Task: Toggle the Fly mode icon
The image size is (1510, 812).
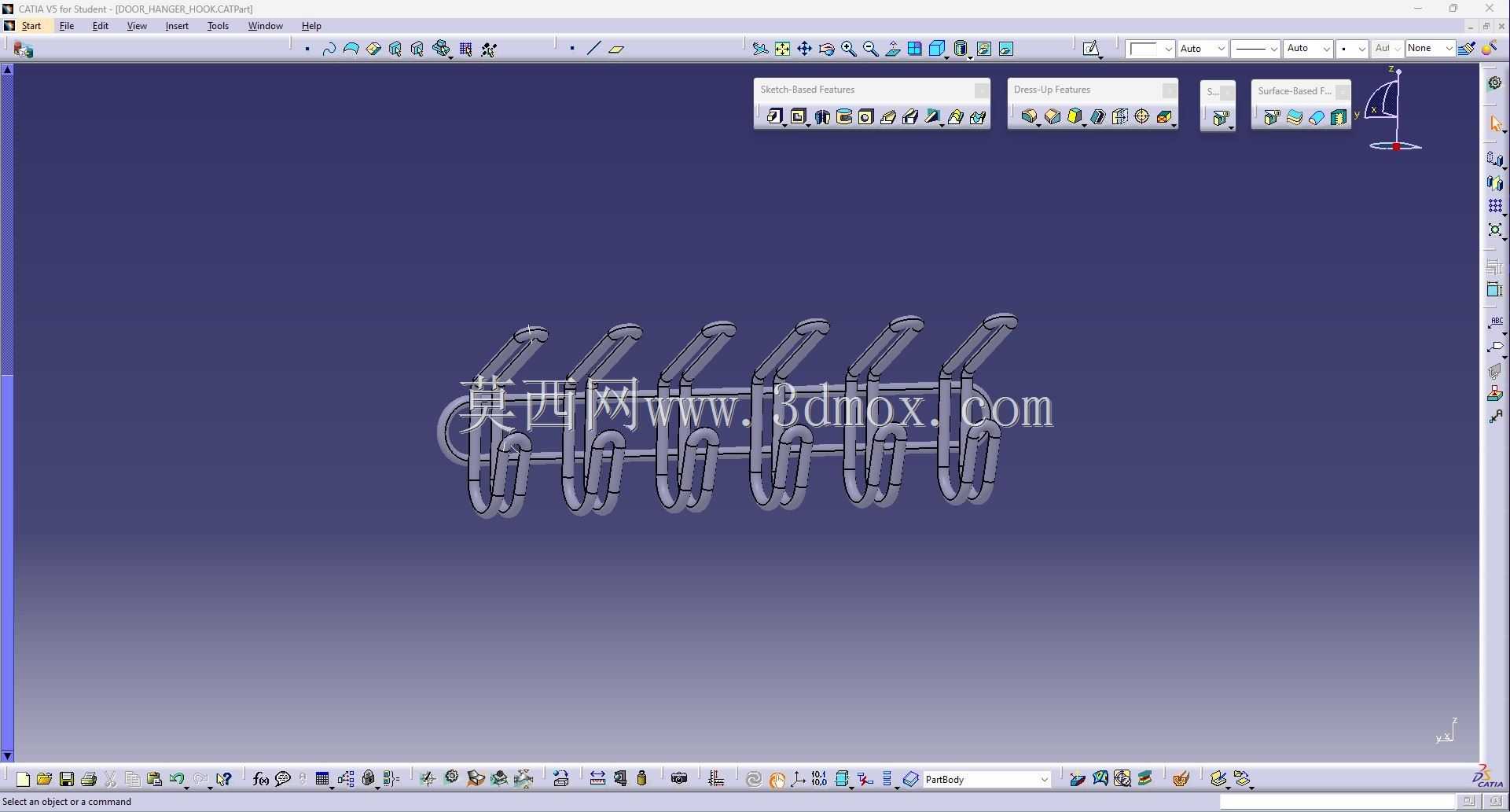Action: 759,49
